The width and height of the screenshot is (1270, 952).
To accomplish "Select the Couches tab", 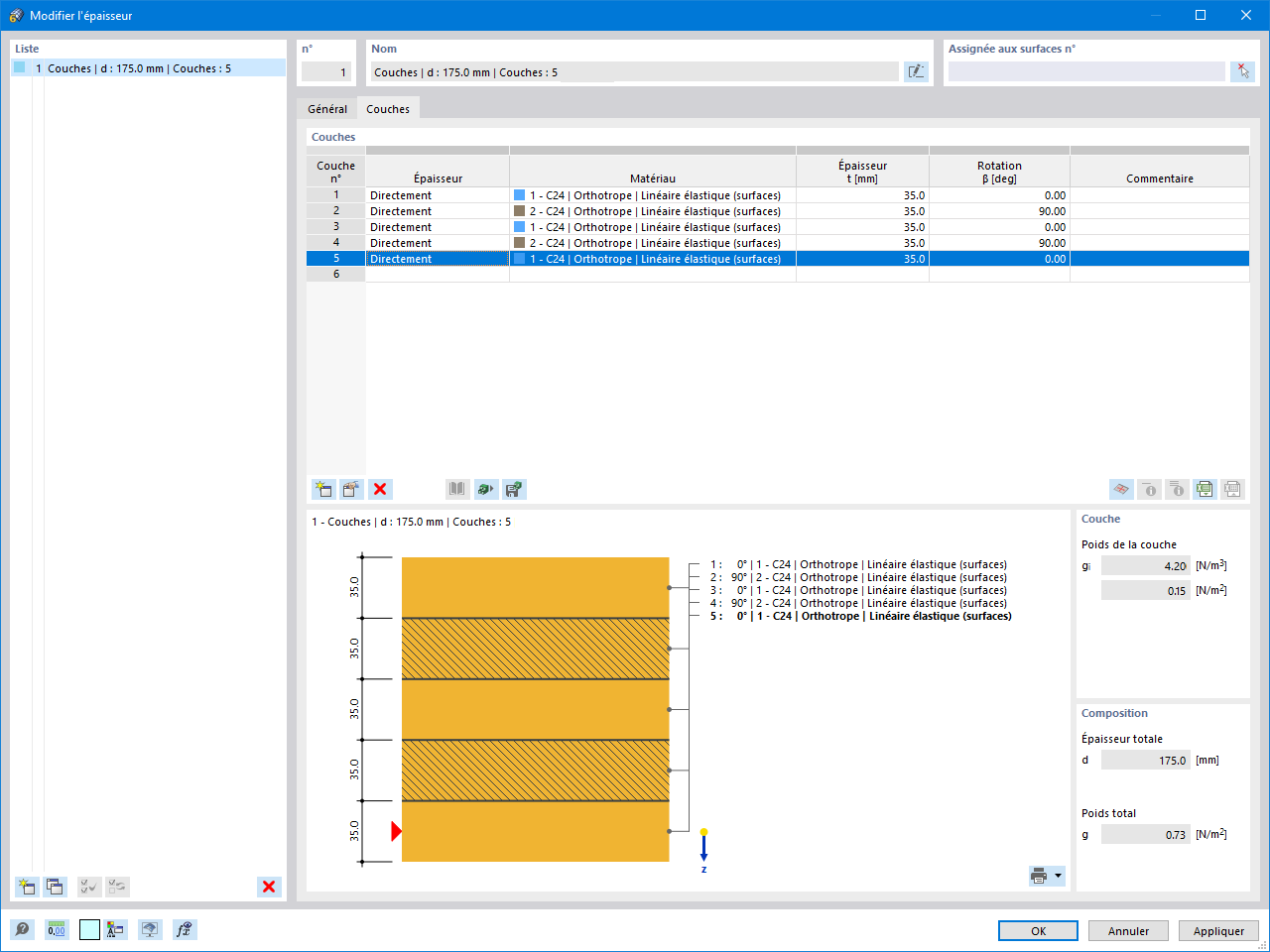I will click(x=388, y=109).
